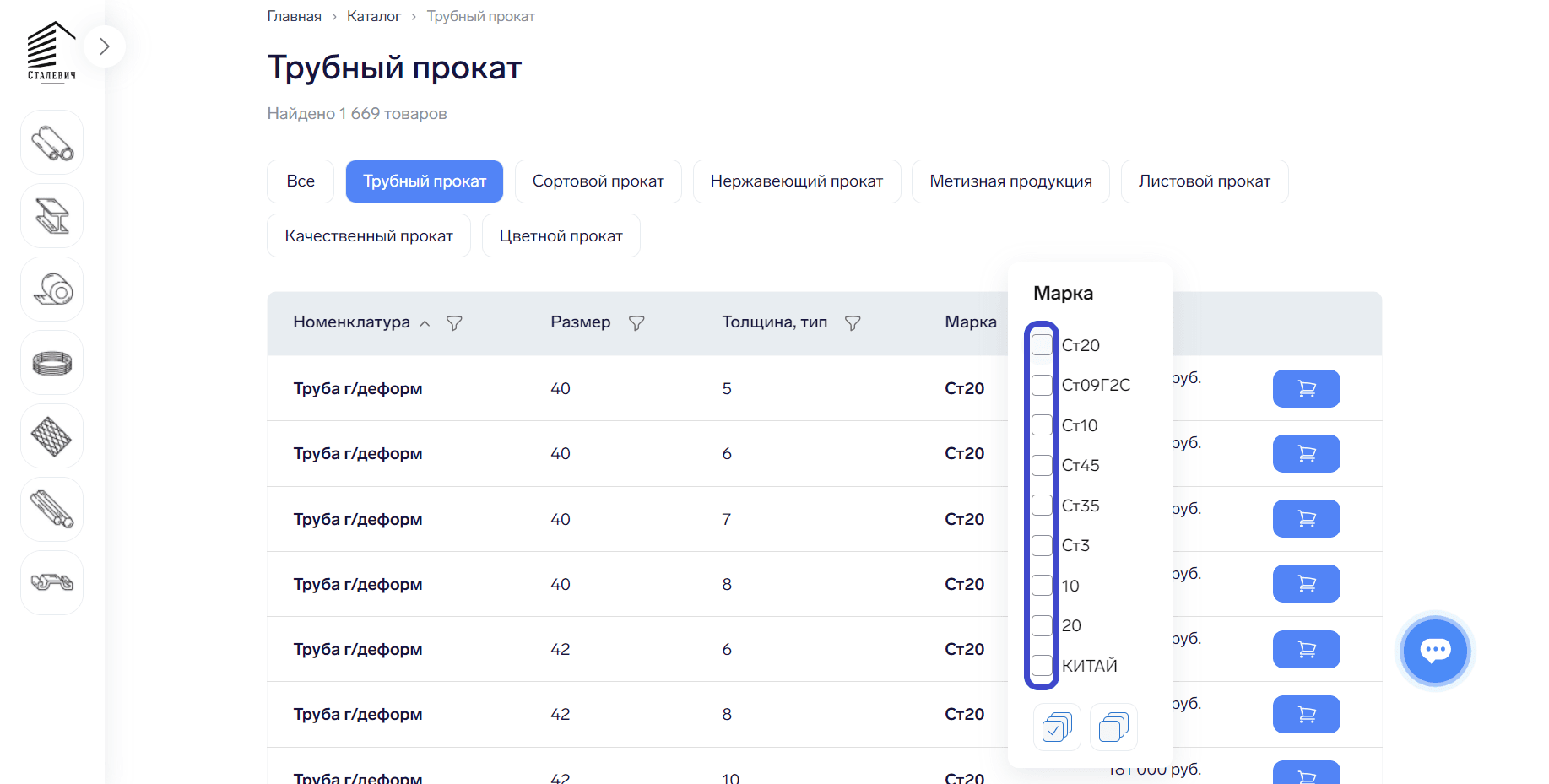Open the beam profile category icon

[x=52, y=216]
